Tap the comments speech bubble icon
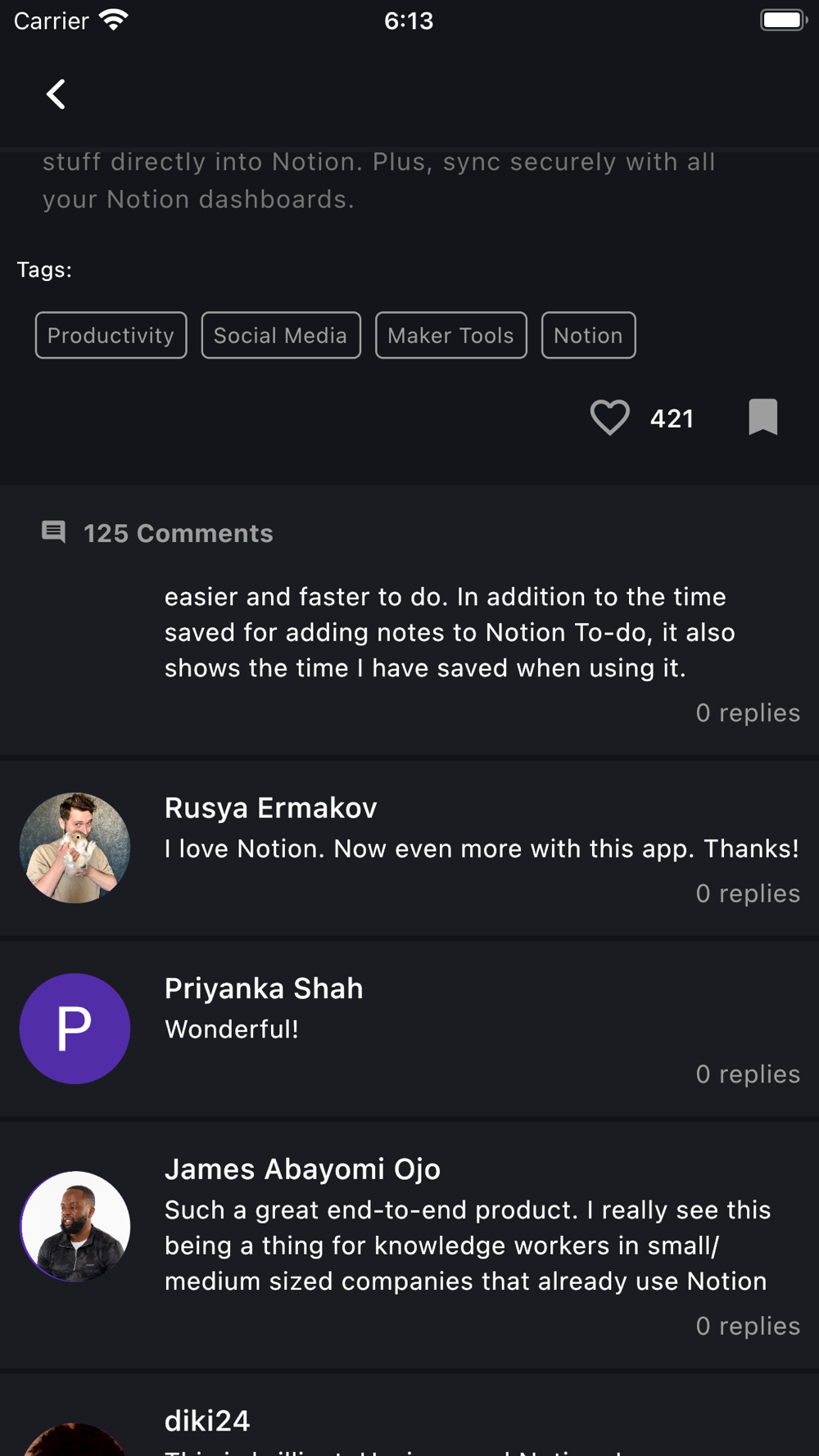 coord(54,532)
